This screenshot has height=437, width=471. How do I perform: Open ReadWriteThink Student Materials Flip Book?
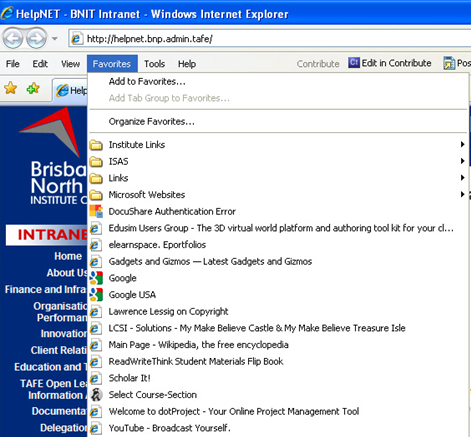[196, 362]
